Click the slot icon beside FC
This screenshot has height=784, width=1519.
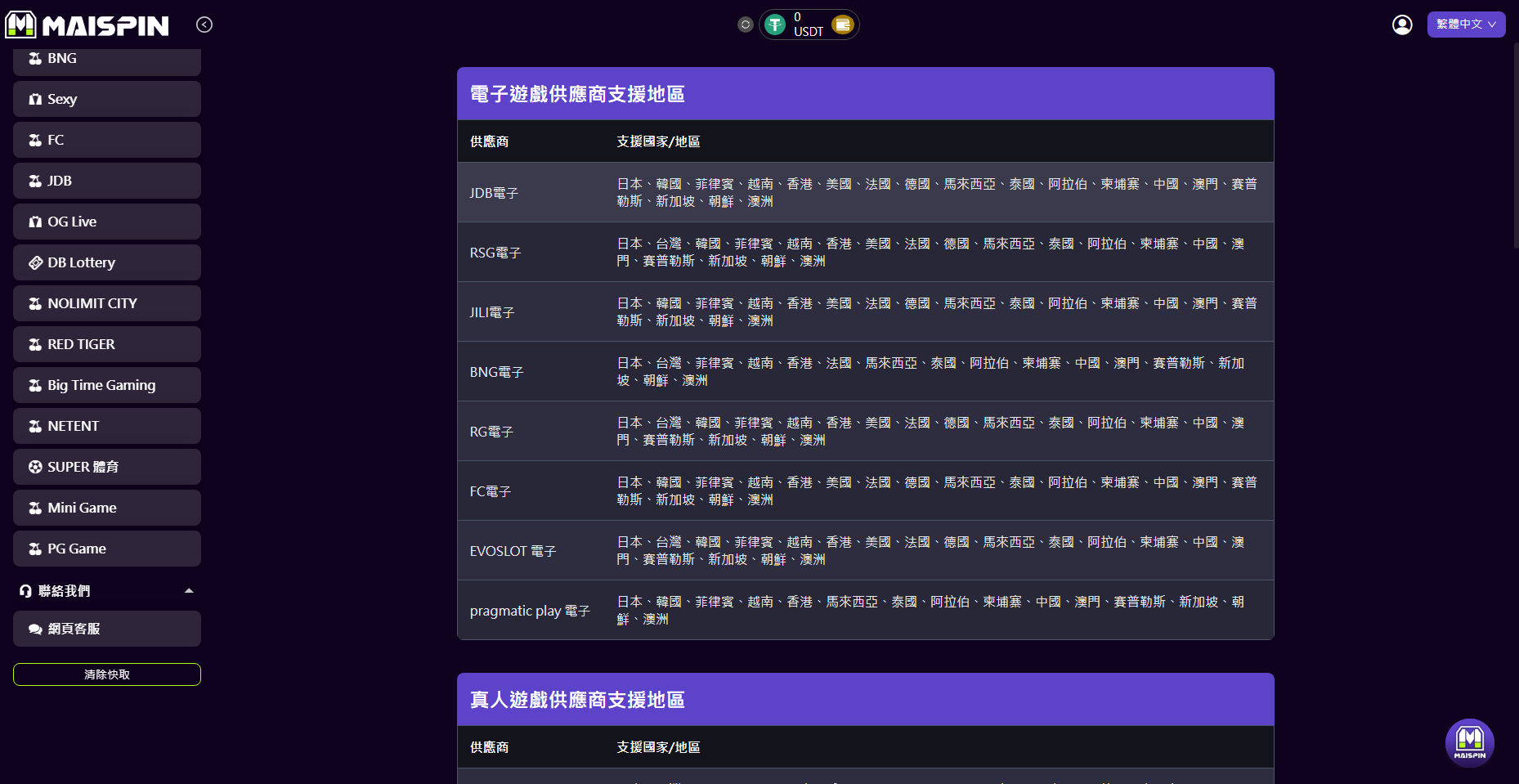point(35,140)
